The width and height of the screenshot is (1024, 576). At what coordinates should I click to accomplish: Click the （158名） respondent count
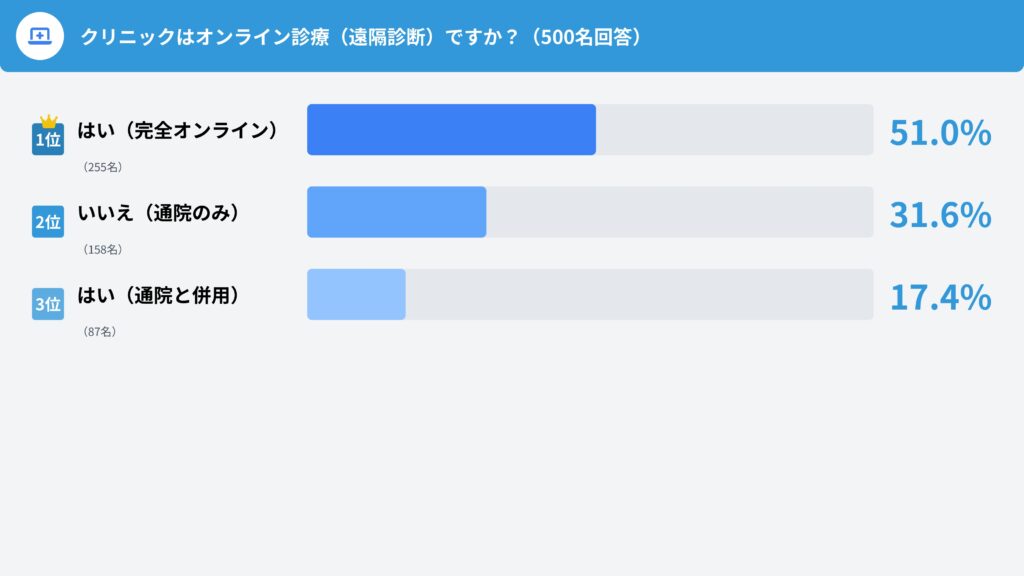coord(102,250)
